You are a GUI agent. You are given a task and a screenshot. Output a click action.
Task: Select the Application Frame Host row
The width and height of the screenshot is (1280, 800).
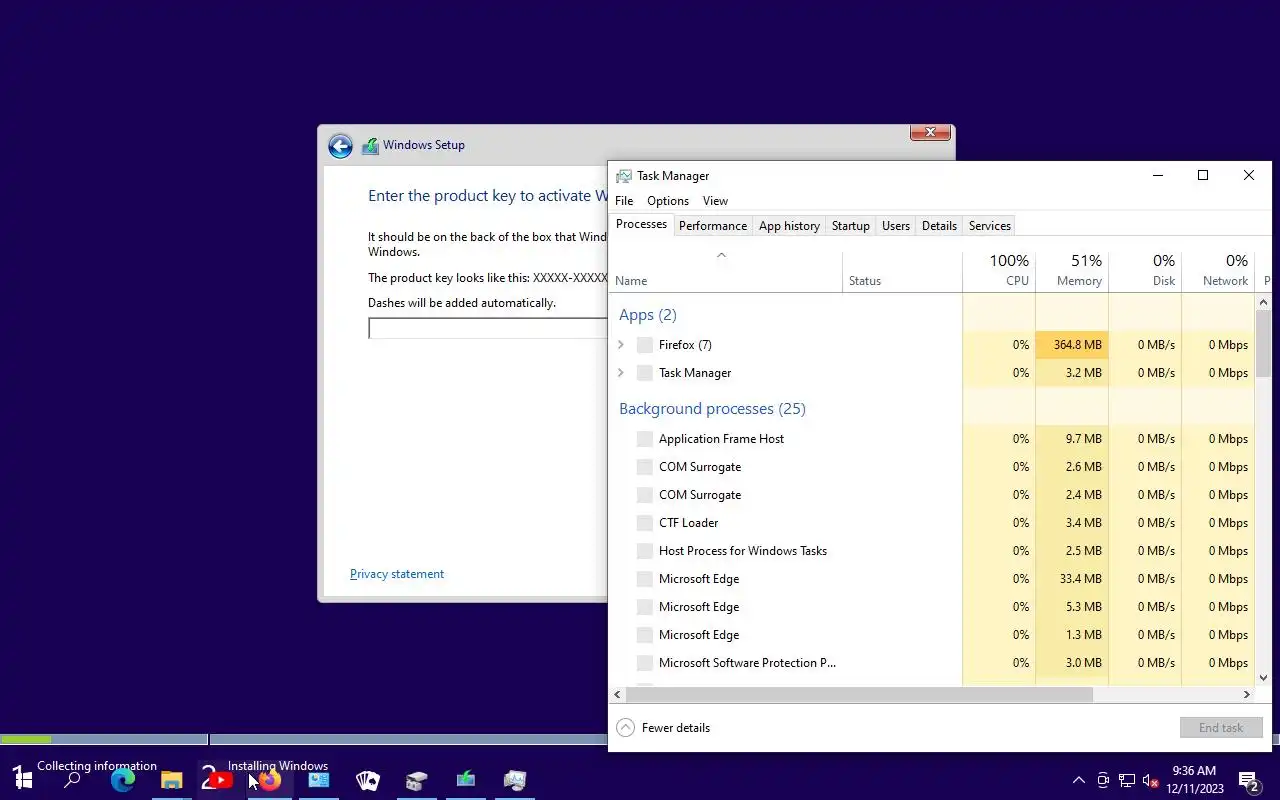[932, 439]
